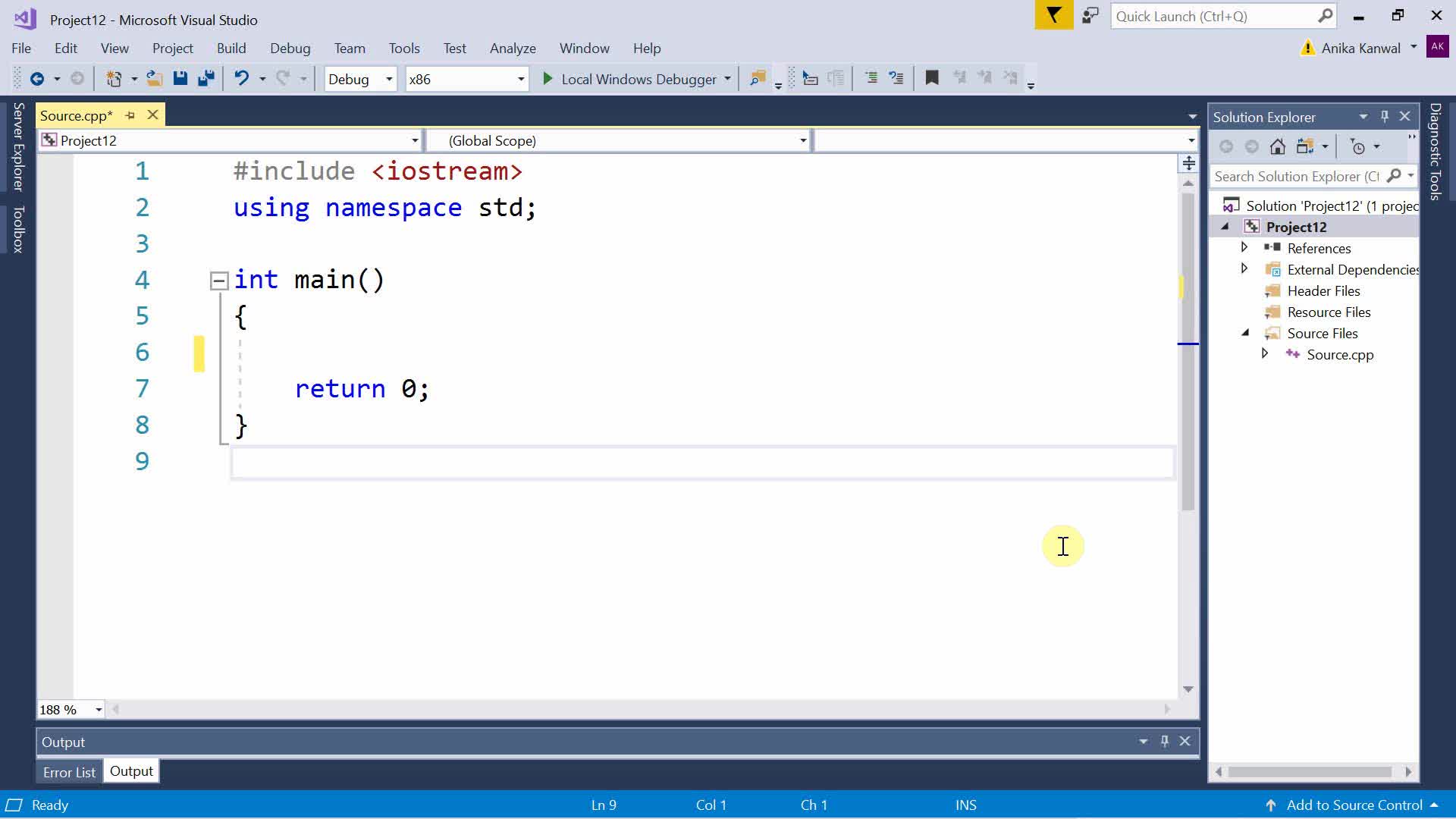Open the x86 platform dropdown
The image size is (1456, 819).
coord(521,79)
